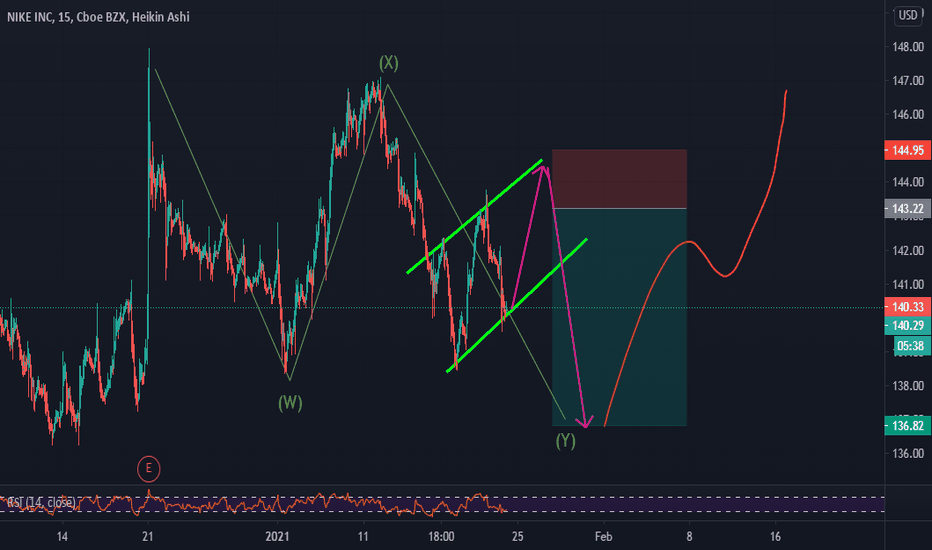Select the lower green channel line
This screenshot has height=550, width=932.
pos(517,306)
